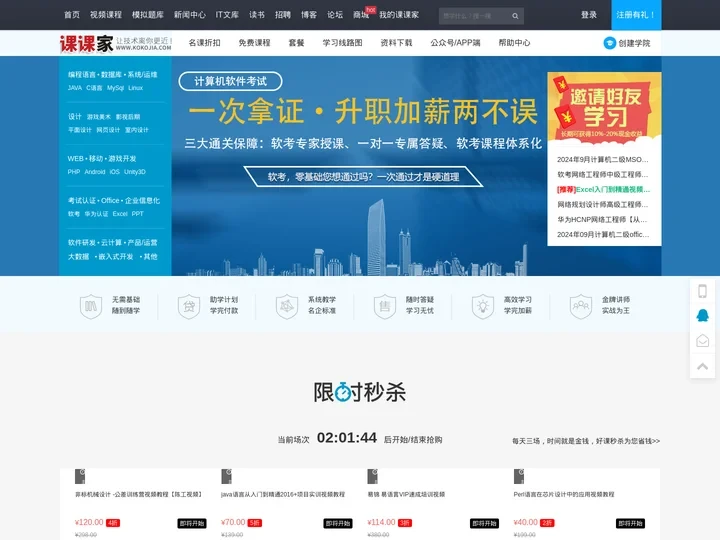
Task: Click the 注册有礼 register button
Action: pos(636,15)
